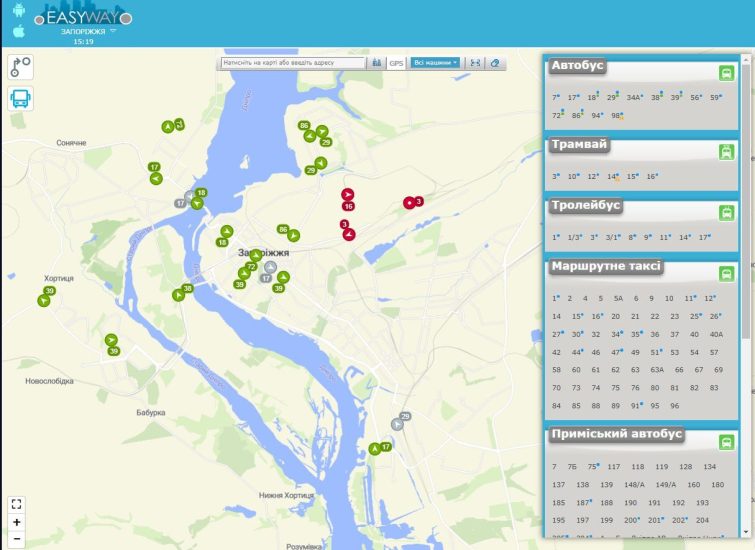Zoom in the map with plus button

(16, 521)
